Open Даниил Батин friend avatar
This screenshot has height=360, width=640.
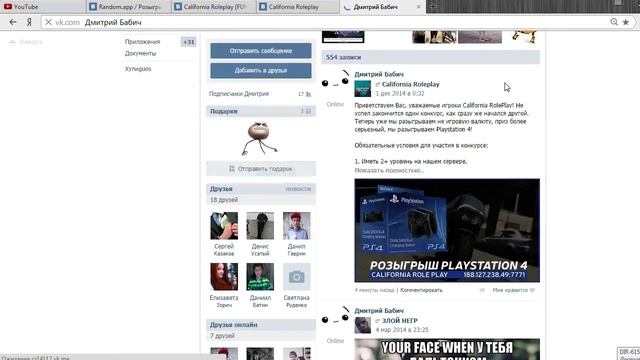[x=260, y=277]
